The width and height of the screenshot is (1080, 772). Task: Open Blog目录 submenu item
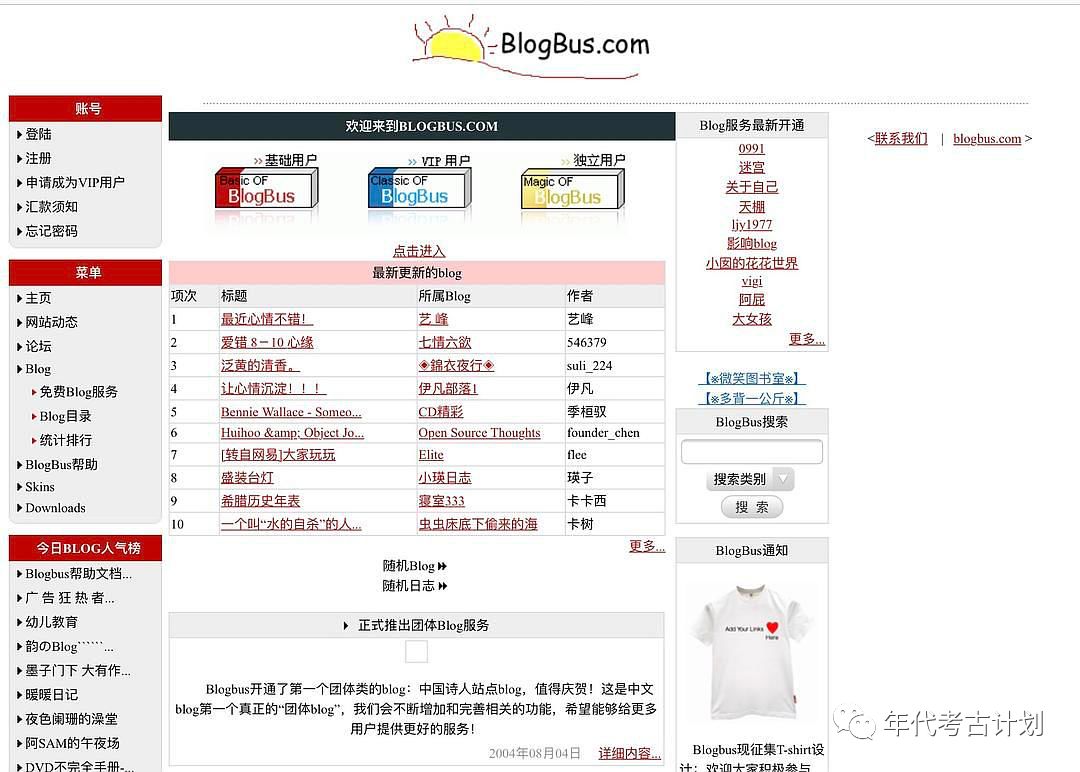tap(65, 416)
